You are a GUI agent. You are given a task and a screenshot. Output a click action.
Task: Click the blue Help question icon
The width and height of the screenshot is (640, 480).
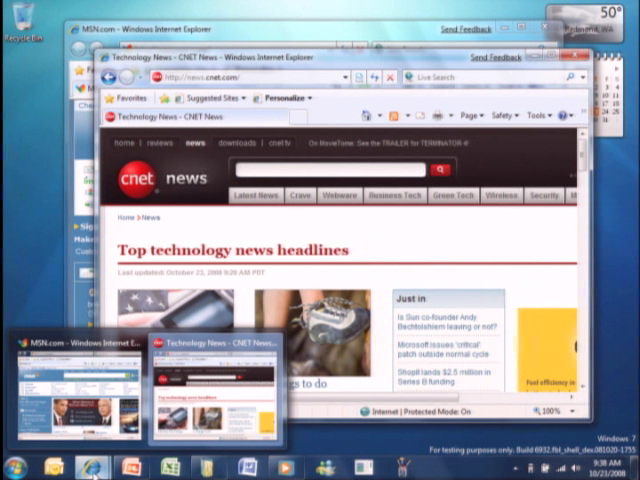[562, 116]
